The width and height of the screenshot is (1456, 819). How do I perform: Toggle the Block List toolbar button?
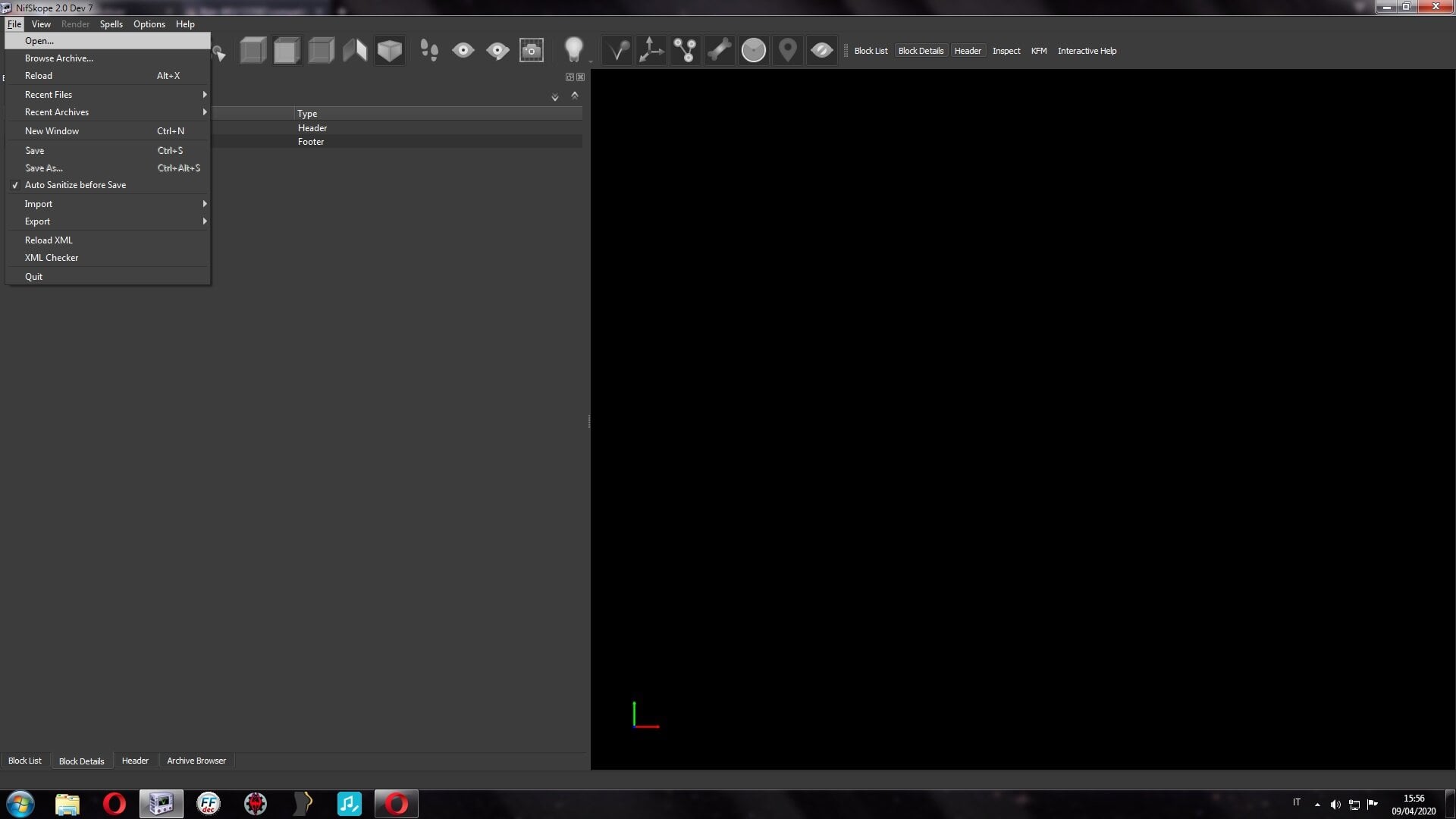871,51
